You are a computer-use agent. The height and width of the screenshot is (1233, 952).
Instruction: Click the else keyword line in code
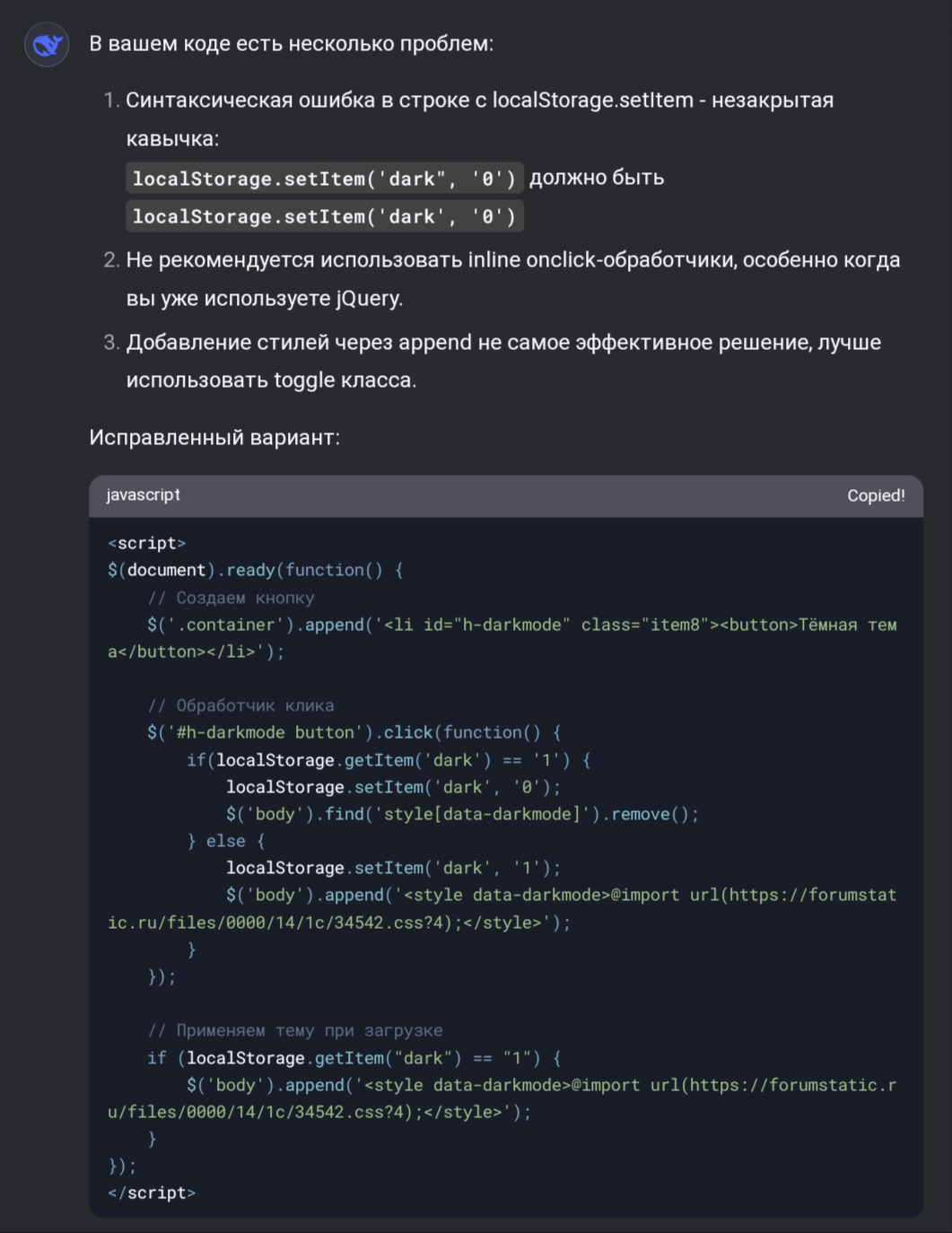[x=225, y=841]
